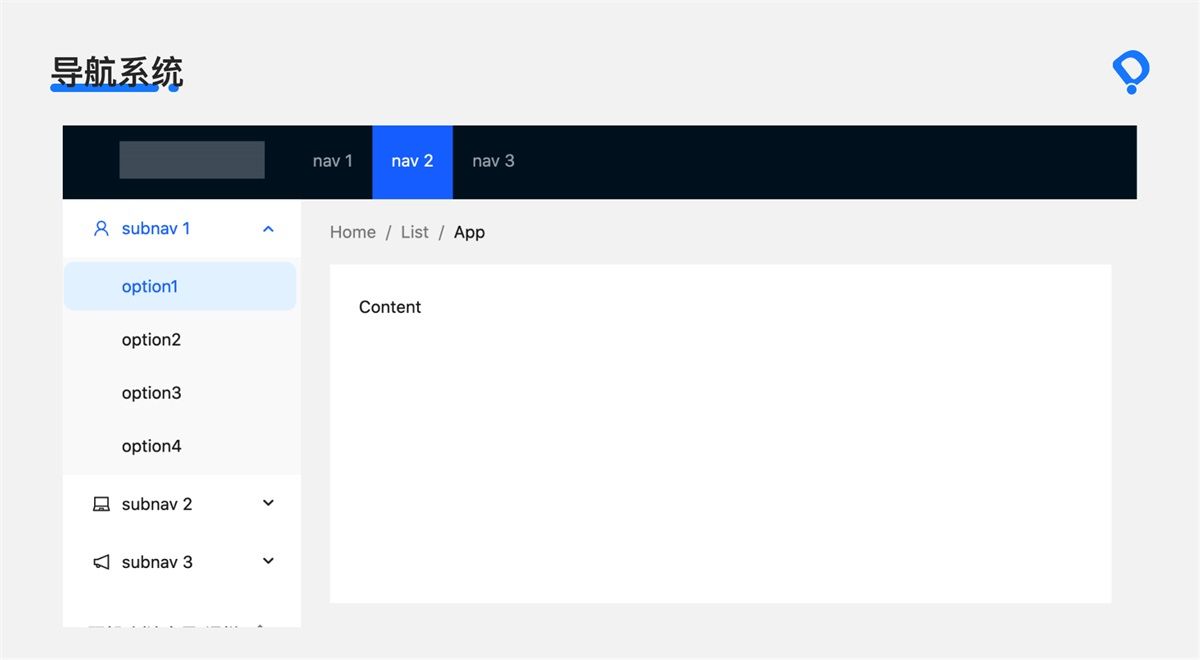
Task: Expand subnav 3 with down chevron
Action: point(268,561)
